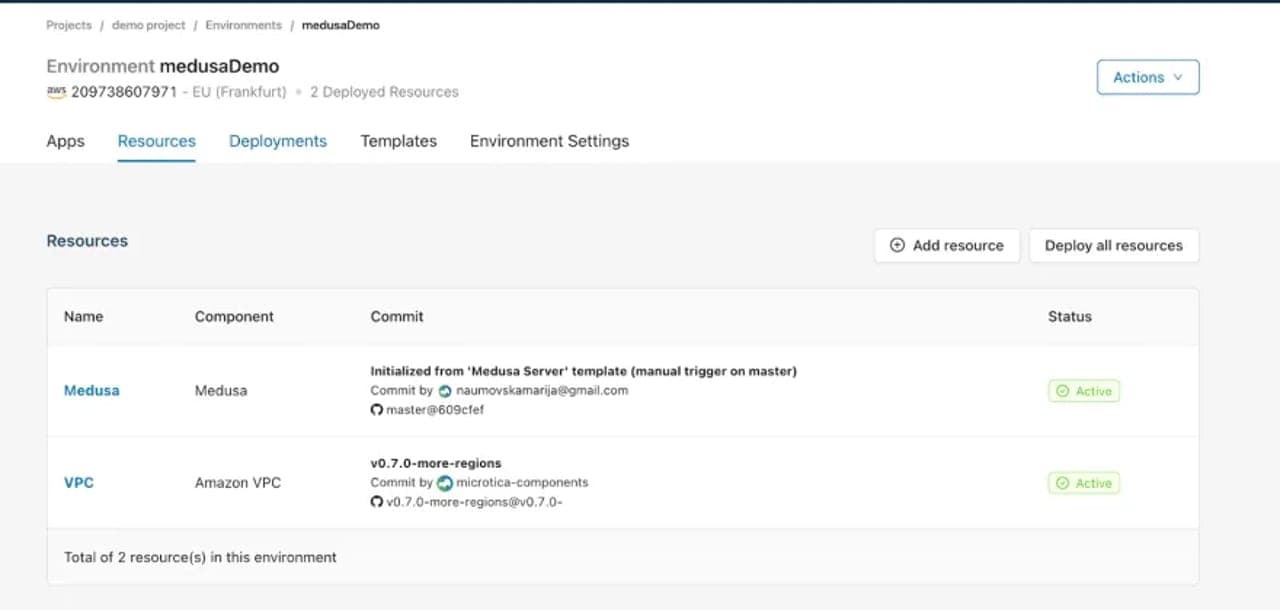Click the Medusa component cell

tap(221, 390)
